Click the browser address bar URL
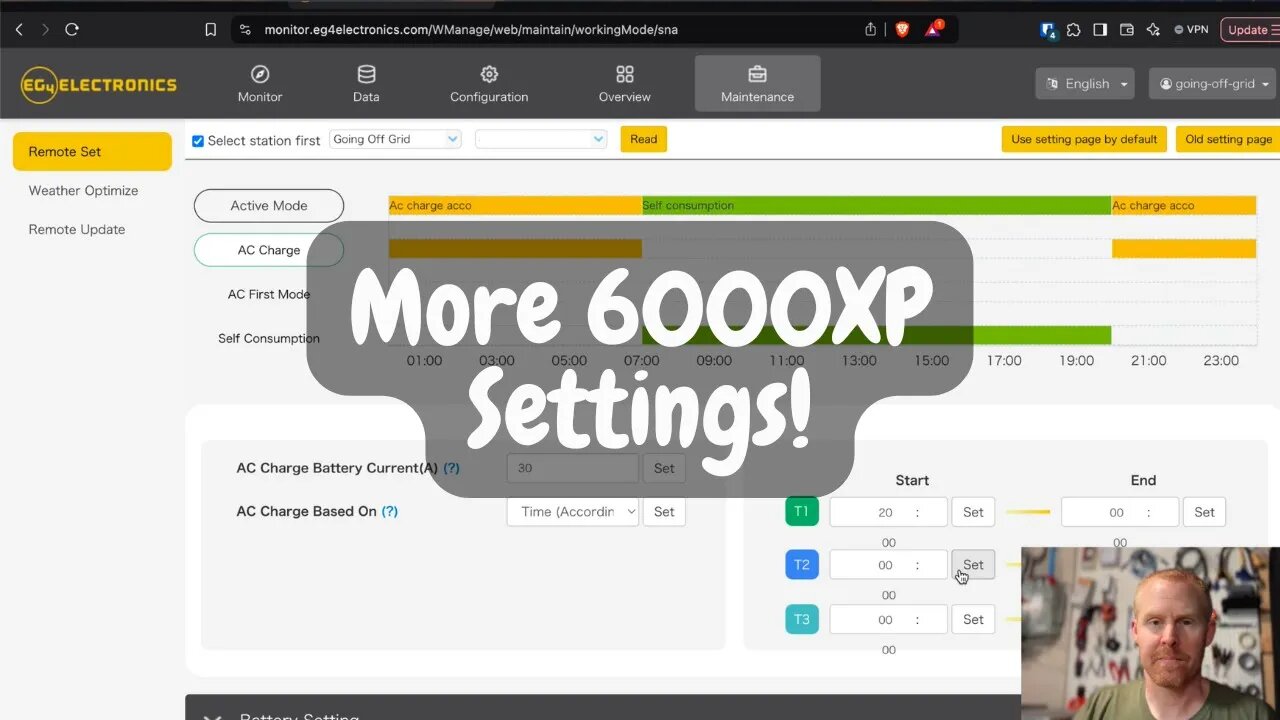The width and height of the screenshot is (1280, 720). click(x=471, y=30)
